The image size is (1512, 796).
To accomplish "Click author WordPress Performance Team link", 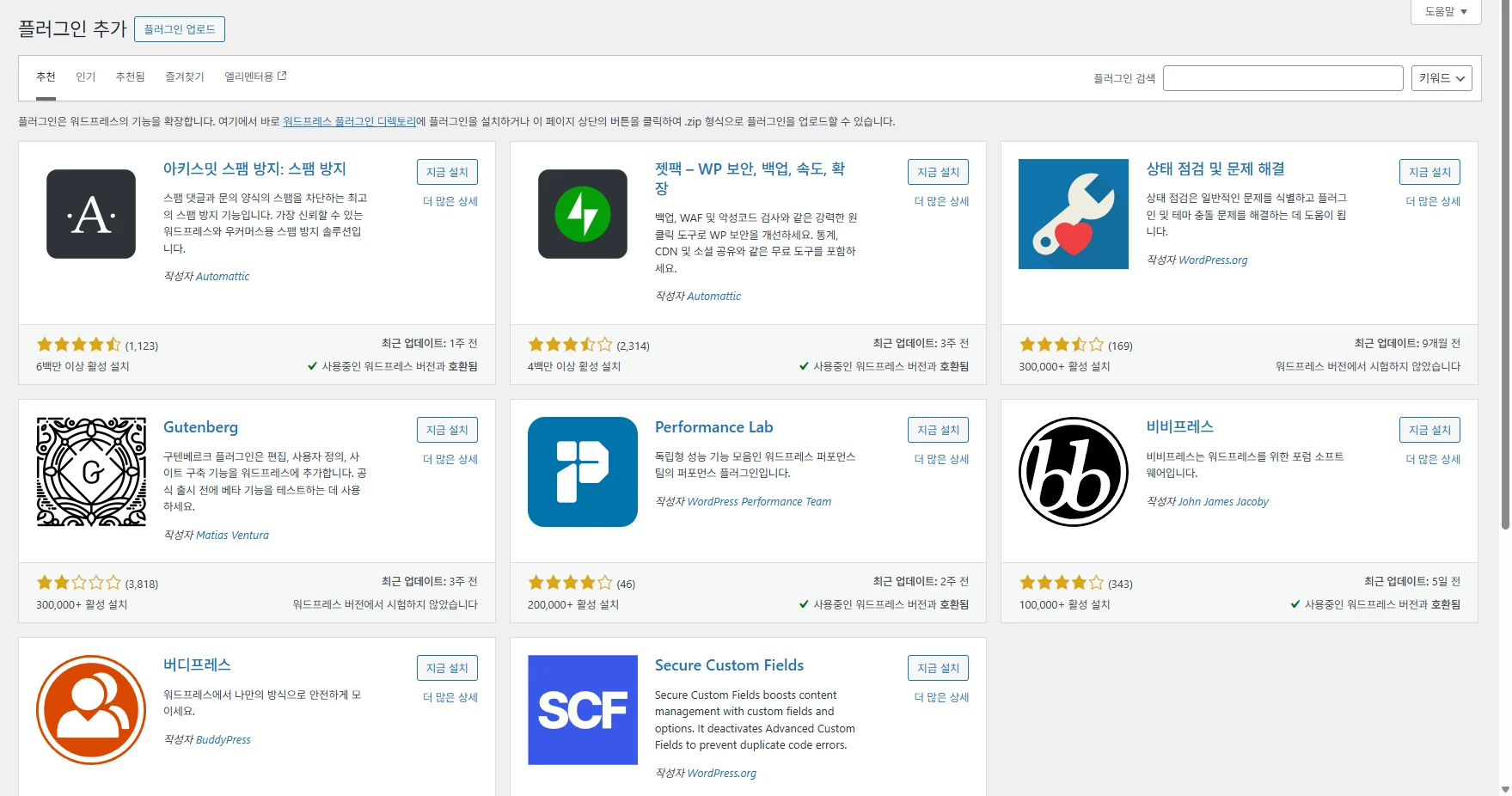I will pos(759,502).
